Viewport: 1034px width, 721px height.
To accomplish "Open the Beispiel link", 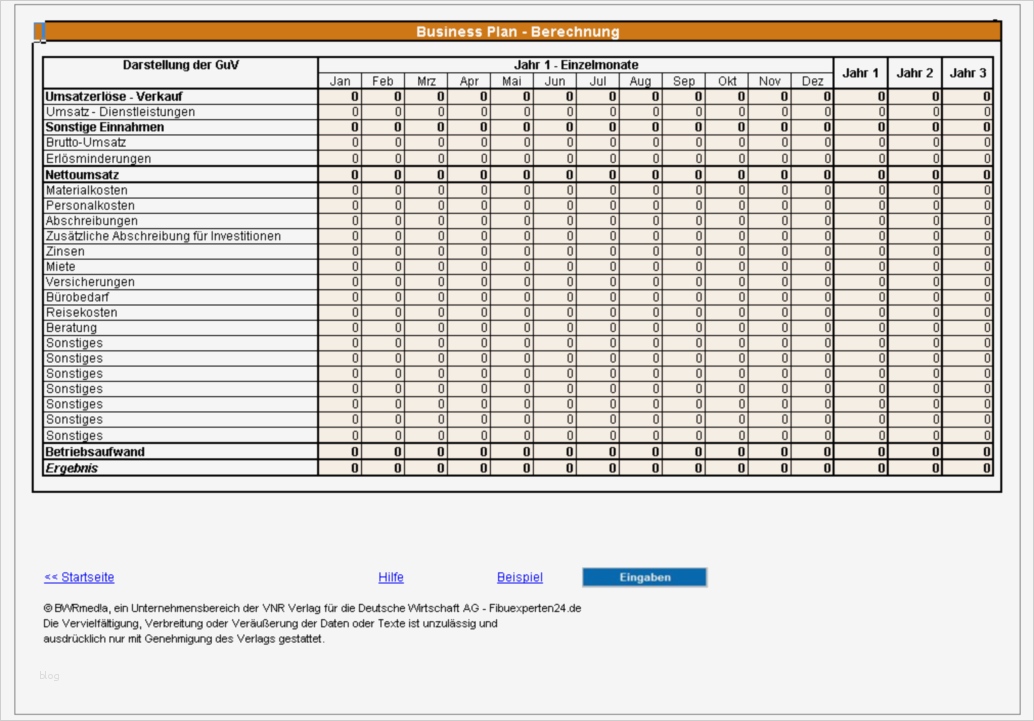I will coord(520,577).
